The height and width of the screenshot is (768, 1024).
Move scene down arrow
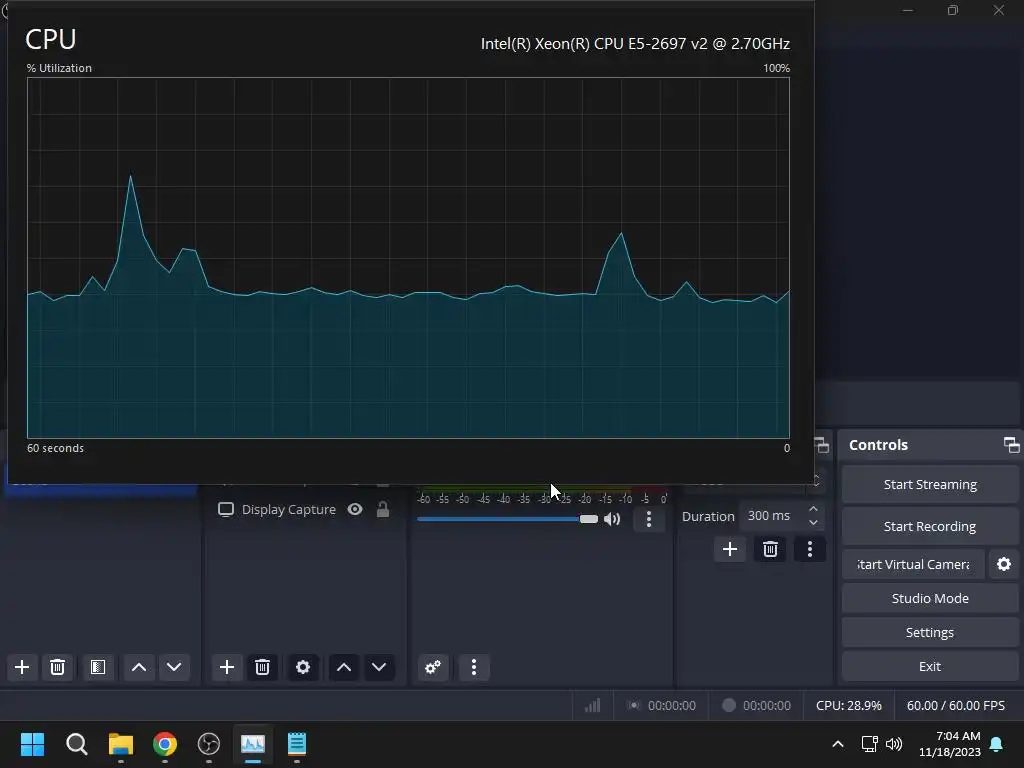tap(174, 667)
